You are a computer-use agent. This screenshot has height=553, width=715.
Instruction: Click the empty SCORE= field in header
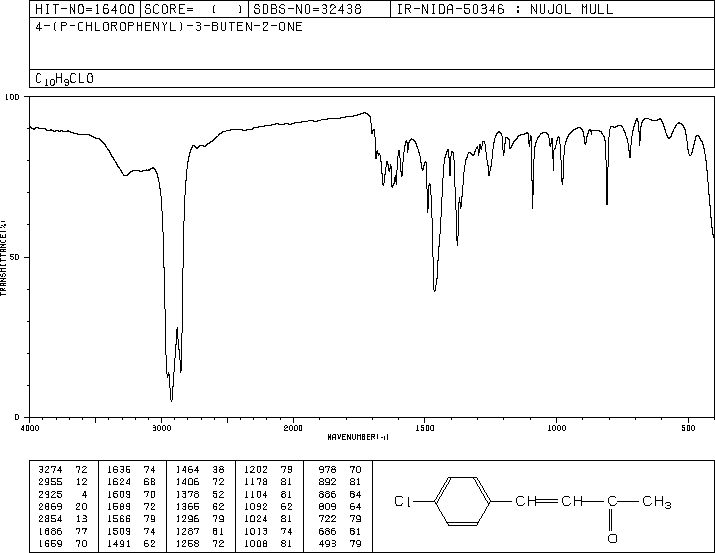194,9
